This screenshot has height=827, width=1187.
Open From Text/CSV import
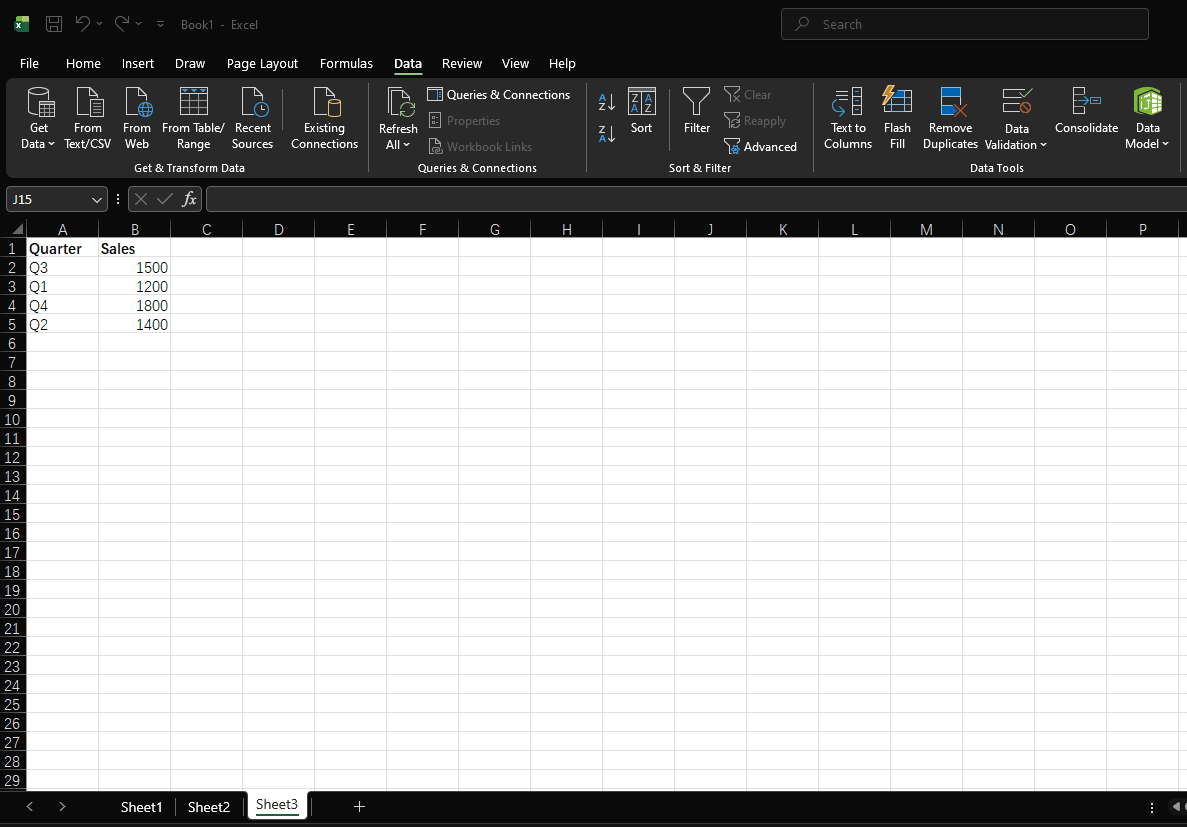click(87, 117)
